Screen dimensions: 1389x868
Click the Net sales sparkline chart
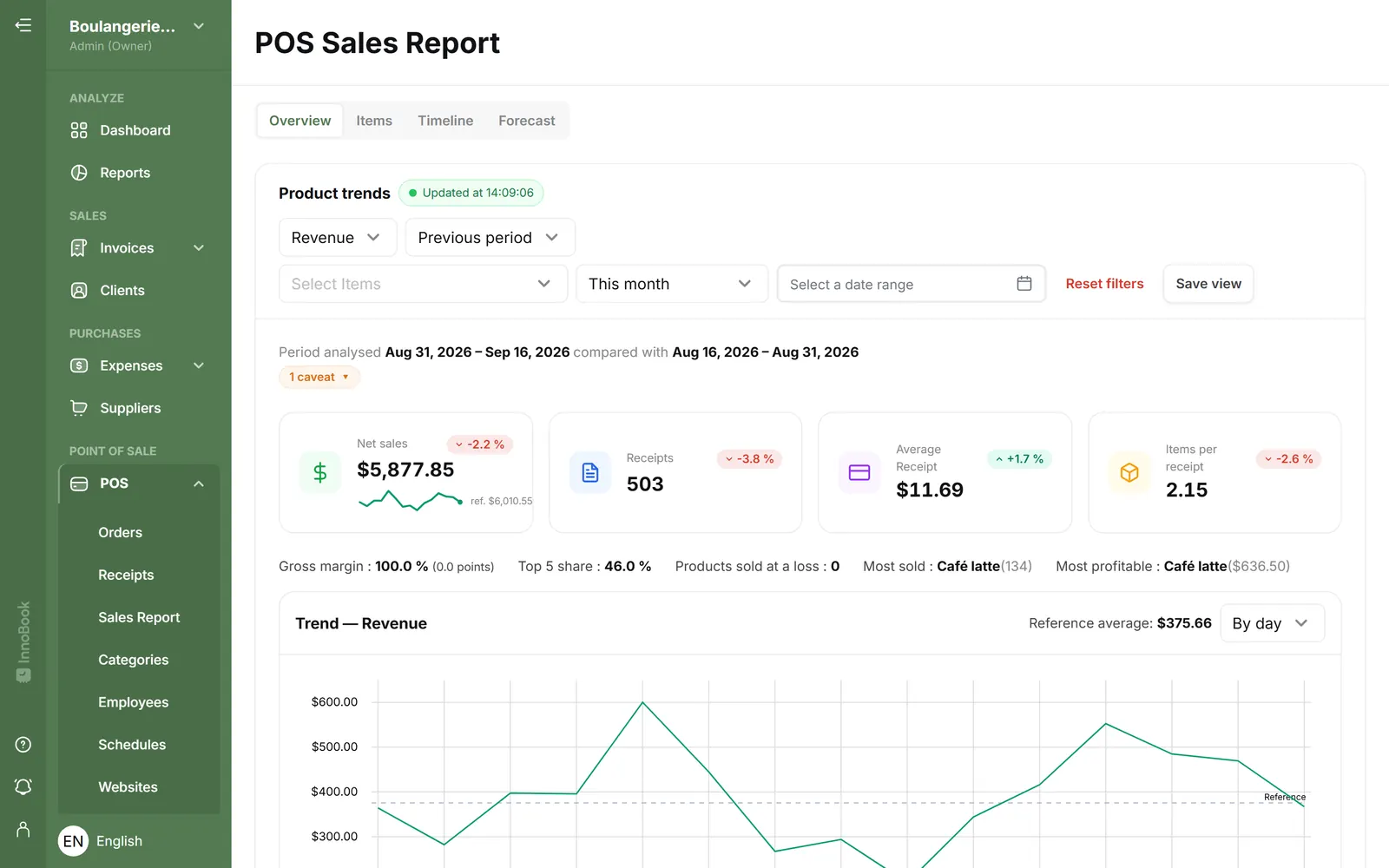[410, 501]
